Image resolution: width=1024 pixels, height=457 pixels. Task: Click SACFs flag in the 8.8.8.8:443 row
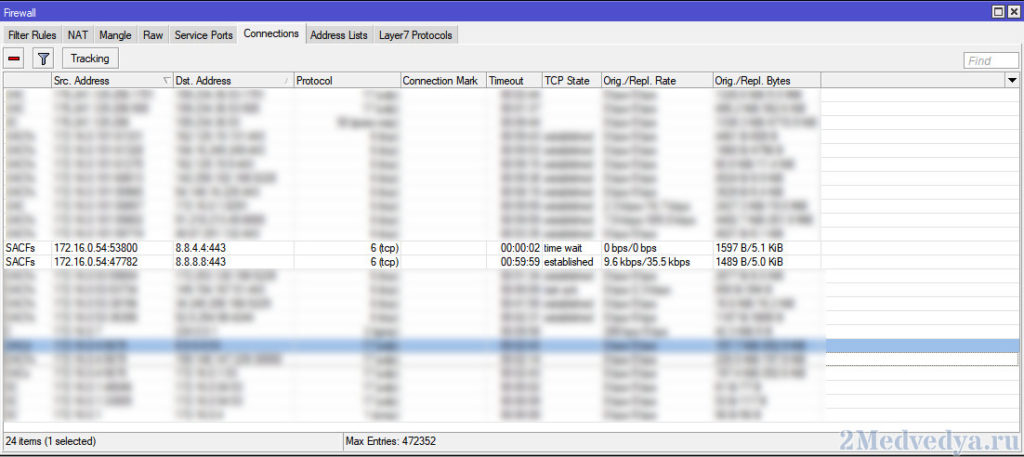pyautogui.click(x=20, y=262)
